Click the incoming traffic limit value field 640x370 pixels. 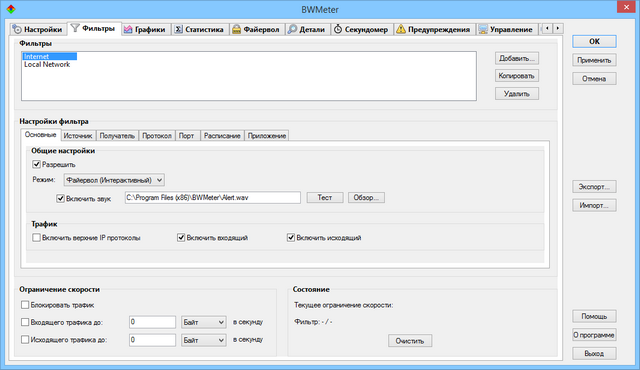click(x=152, y=322)
